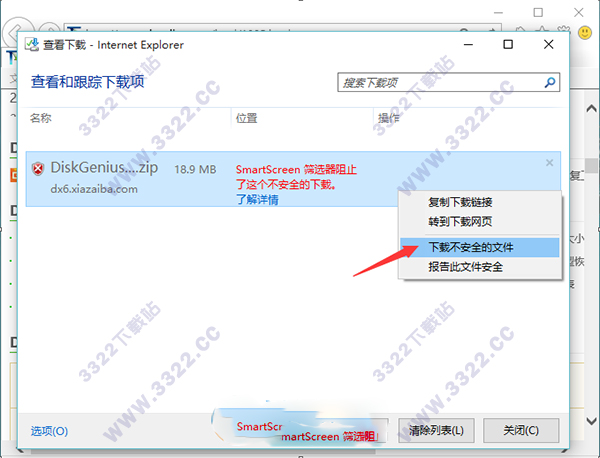Maximize the background Internet Explorer window
This screenshot has height=458, width=600.
click(538, 12)
